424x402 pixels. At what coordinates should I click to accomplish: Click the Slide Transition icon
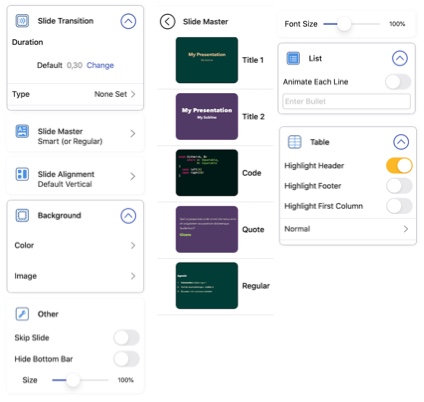pos(22,21)
